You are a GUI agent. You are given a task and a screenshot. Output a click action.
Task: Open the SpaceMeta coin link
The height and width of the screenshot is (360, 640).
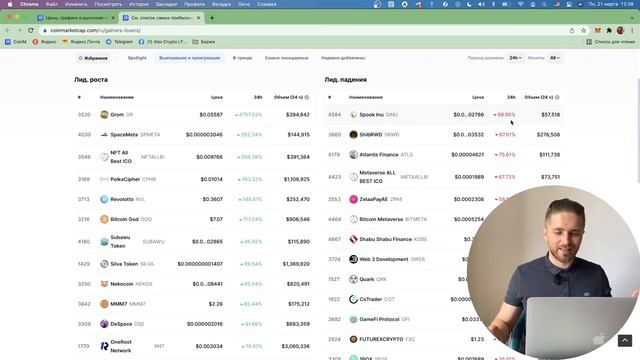(124, 134)
